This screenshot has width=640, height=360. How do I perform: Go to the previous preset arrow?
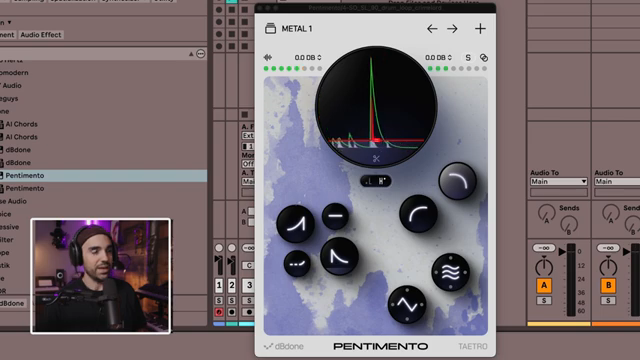tap(432, 29)
